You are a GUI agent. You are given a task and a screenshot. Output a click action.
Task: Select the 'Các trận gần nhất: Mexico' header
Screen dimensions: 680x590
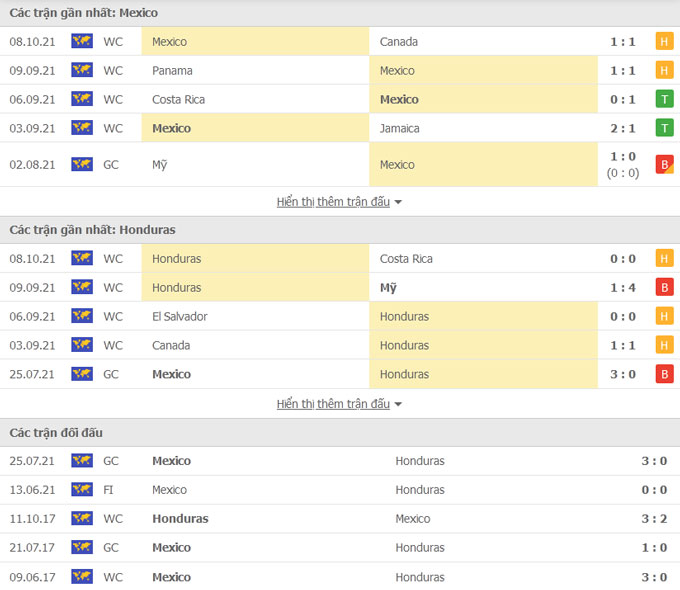point(84,13)
